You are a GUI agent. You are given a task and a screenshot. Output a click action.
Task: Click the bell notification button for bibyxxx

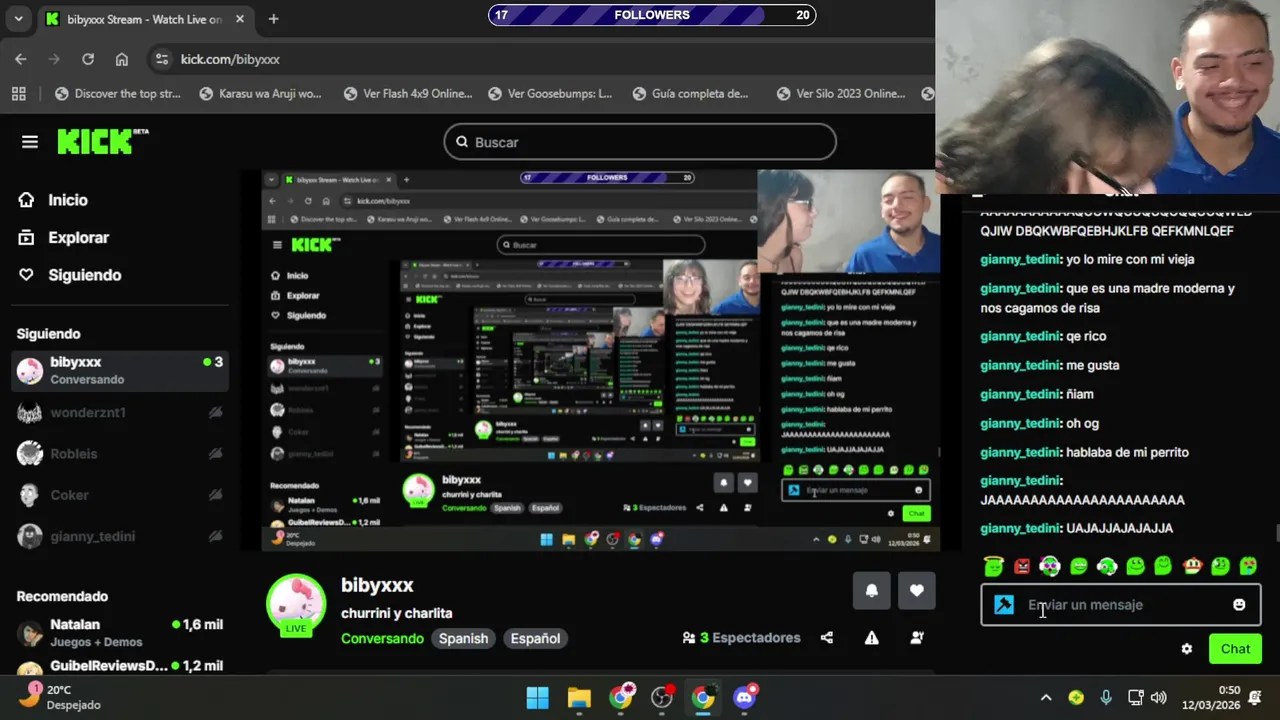[x=871, y=590]
